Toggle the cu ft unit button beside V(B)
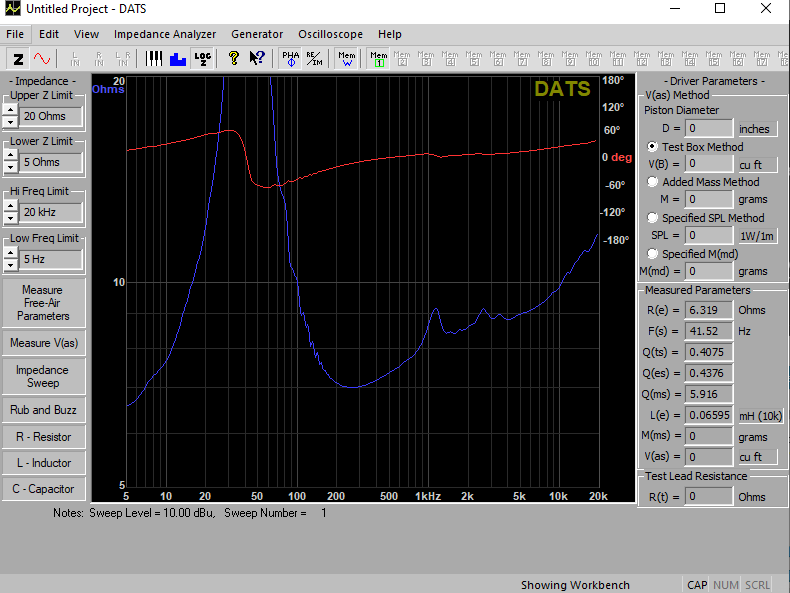The image size is (790, 593). 757,165
